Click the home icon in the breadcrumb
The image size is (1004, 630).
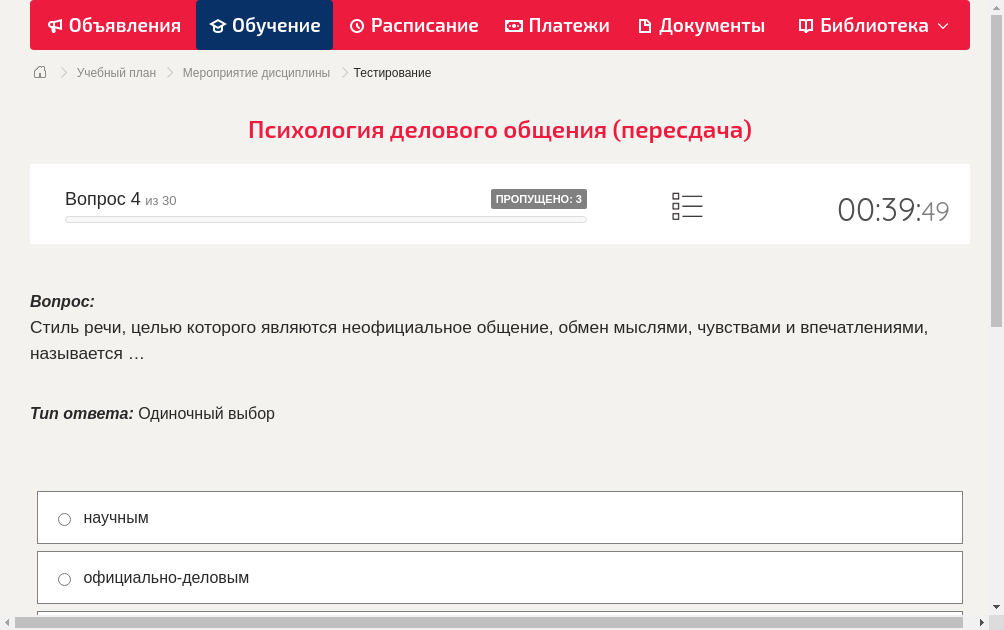(x=39, y=72)
